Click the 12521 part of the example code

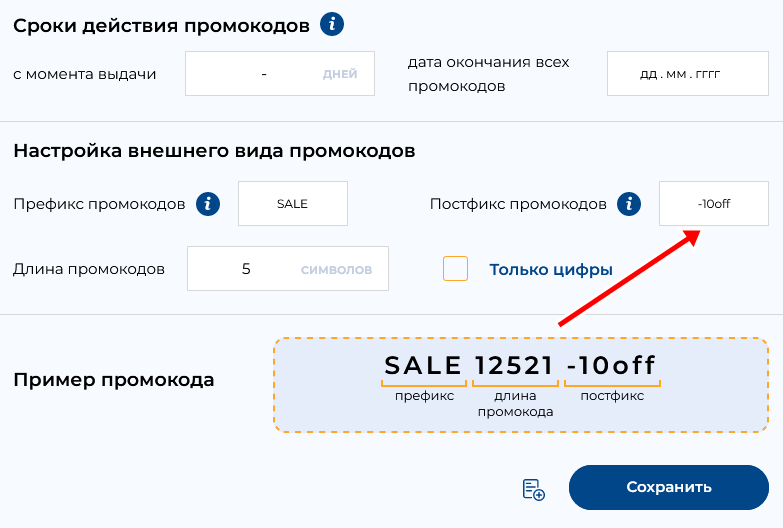point(514,365)
